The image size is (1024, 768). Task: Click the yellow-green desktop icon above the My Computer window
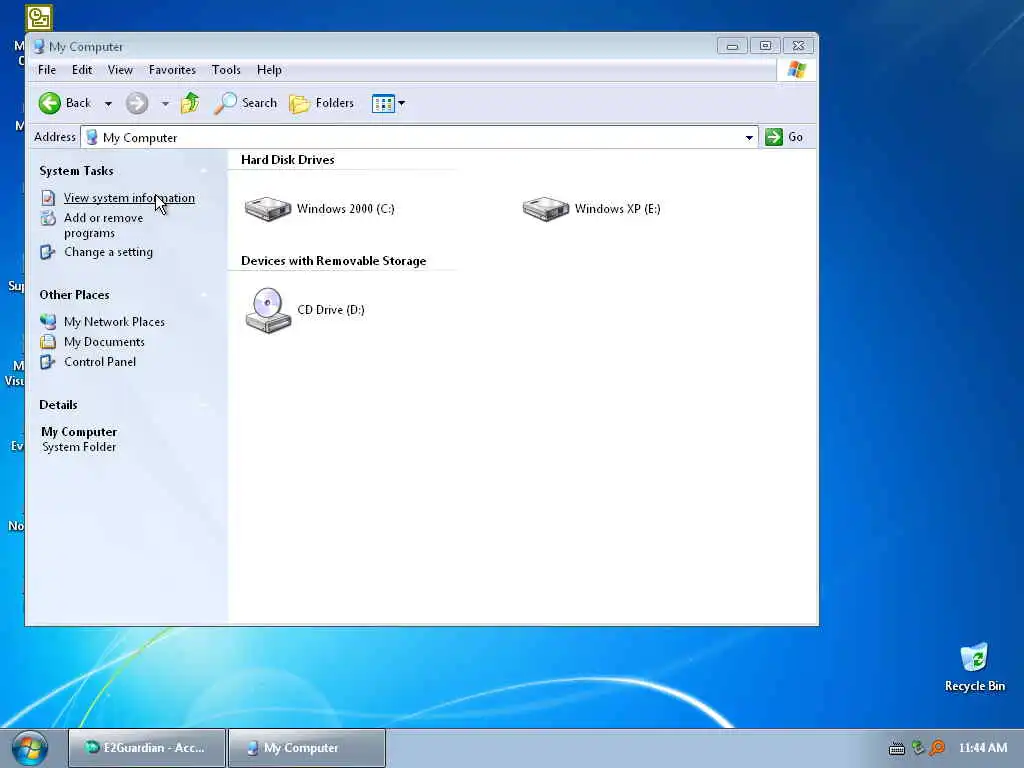(x=39, y=18)
